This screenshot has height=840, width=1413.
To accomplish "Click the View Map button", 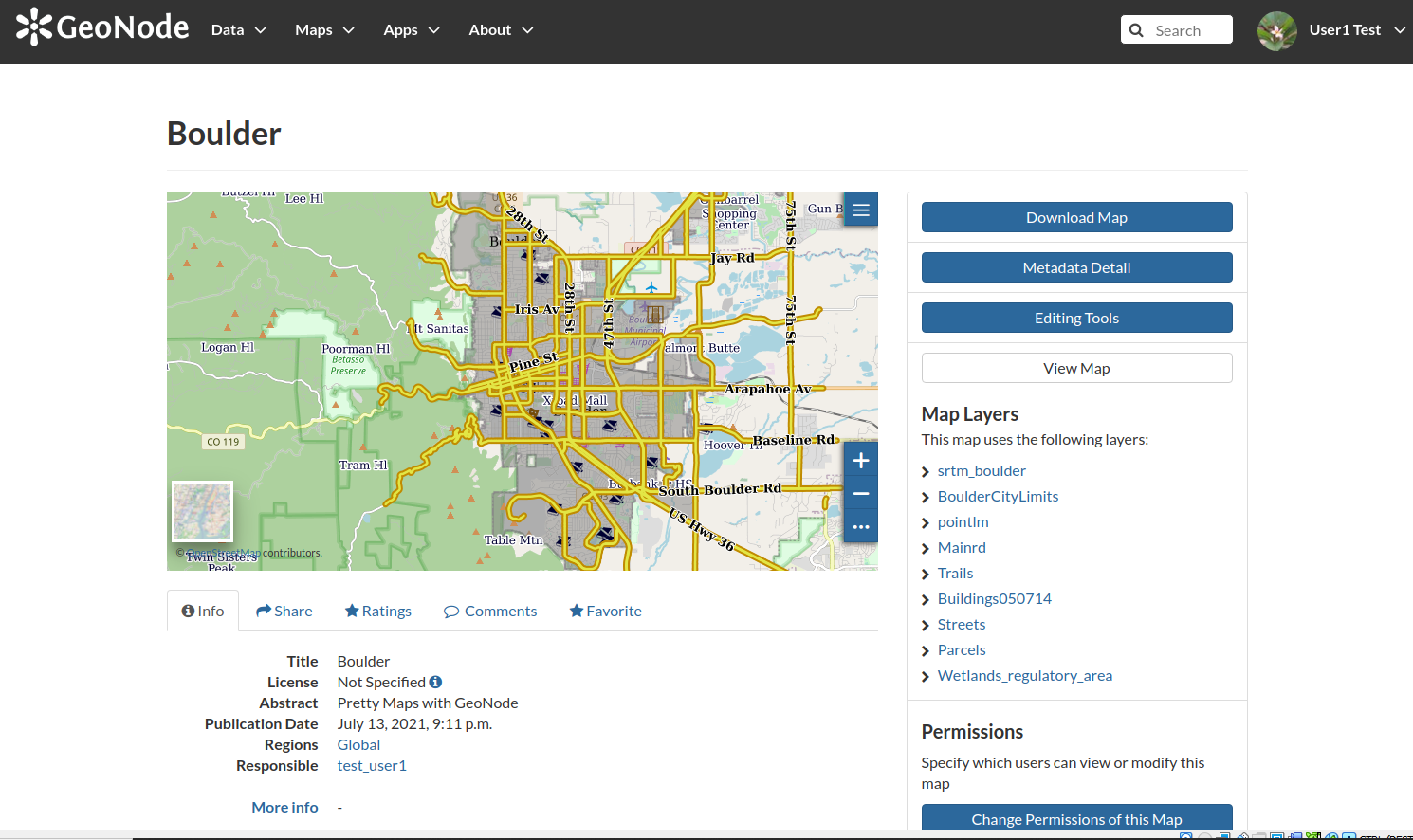I will click(x=1077, y=368).
